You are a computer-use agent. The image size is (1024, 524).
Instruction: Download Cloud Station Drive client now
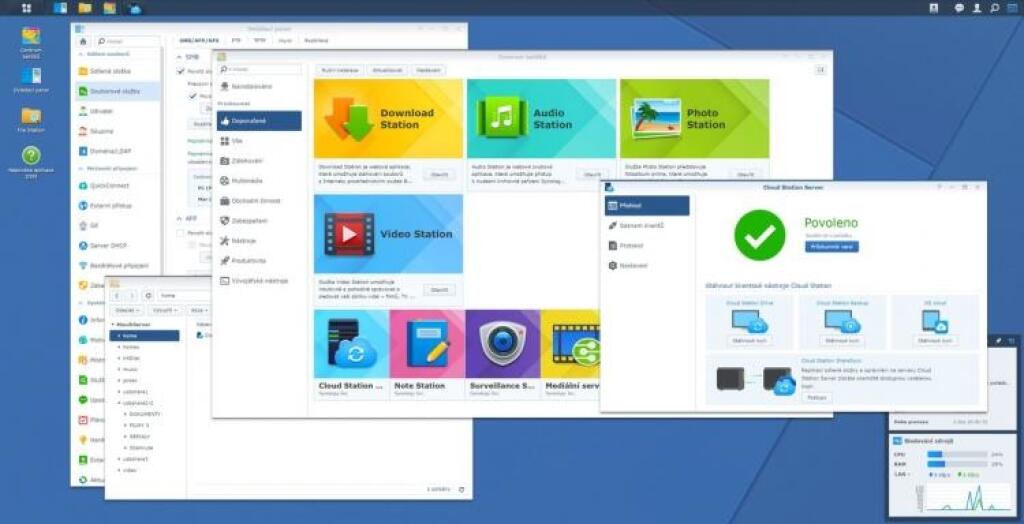(750, 340)
